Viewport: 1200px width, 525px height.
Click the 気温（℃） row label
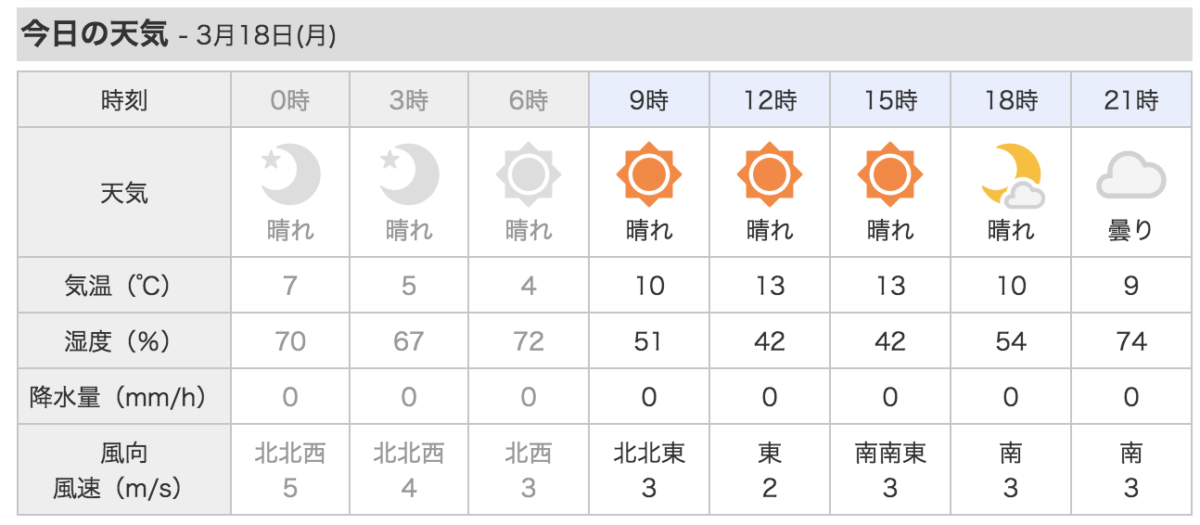[124, 286]
